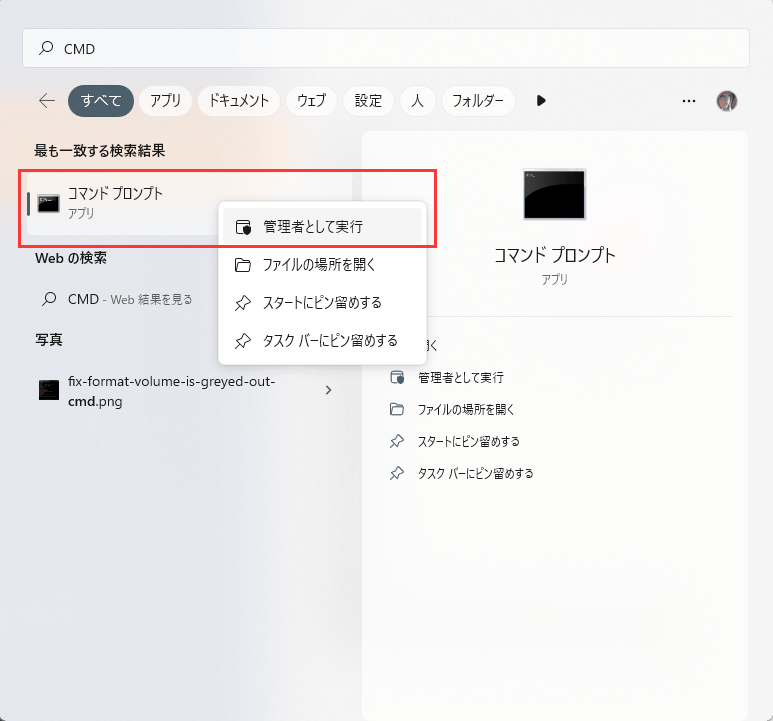Select スタートにピン留めする in context menu
Viewport: 773px width, 721px height.
(322, 303)
